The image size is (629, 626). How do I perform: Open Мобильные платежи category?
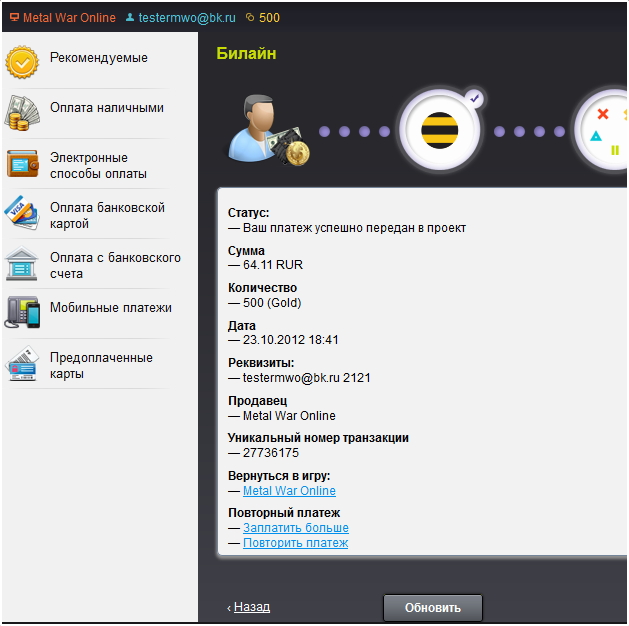click(x=111, y=308)
